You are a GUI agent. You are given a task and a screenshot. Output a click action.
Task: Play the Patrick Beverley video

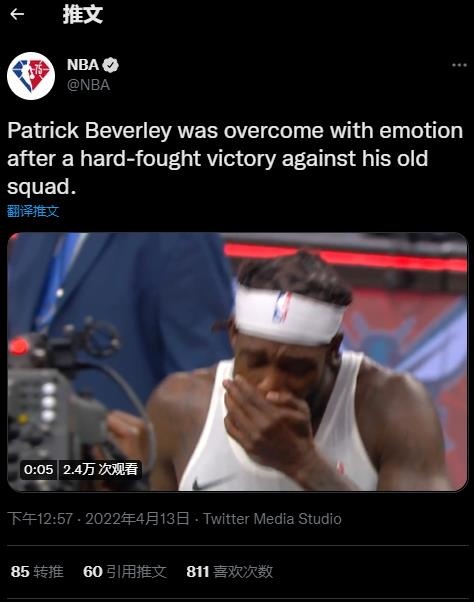coord(238,362)
